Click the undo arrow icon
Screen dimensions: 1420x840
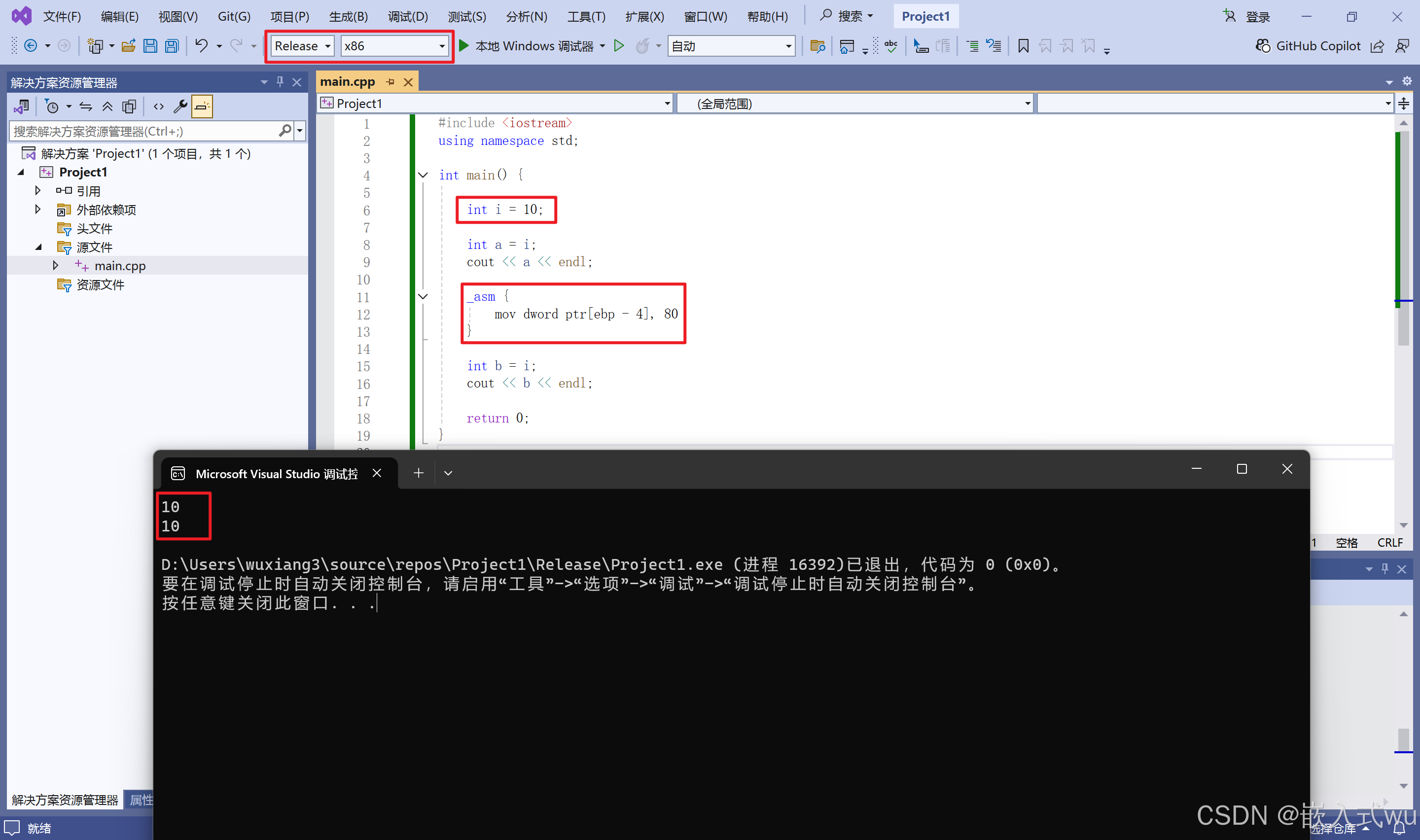pyautogui.click(x=202, y=46)
